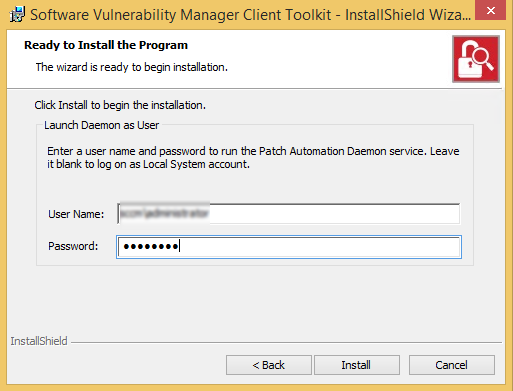
Task: Click the masked password dots
Action: (151, 247)
